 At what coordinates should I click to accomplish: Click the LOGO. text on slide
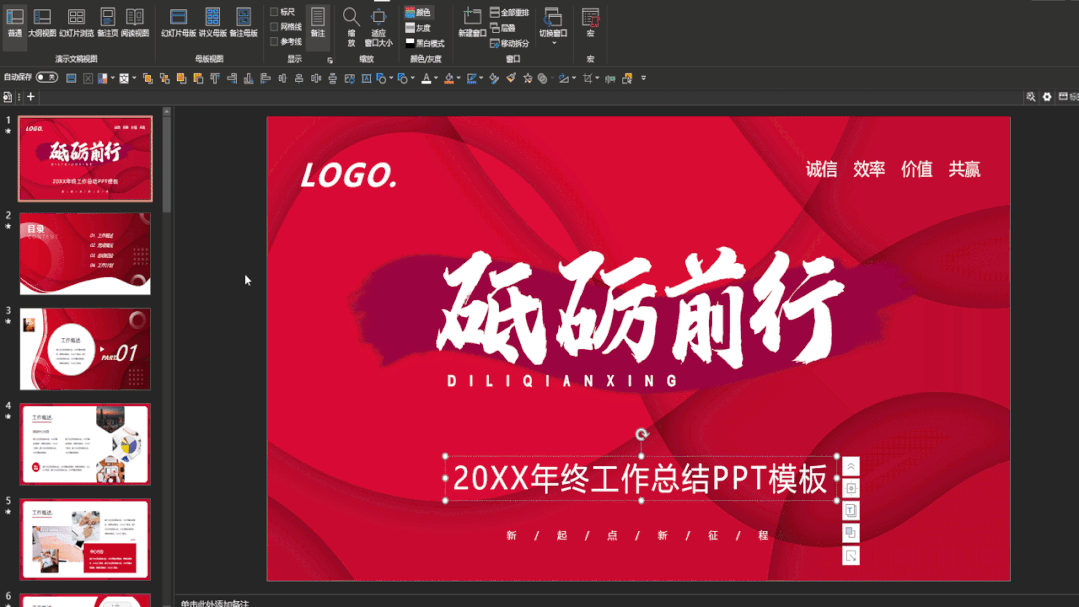[x=348, y=175]
